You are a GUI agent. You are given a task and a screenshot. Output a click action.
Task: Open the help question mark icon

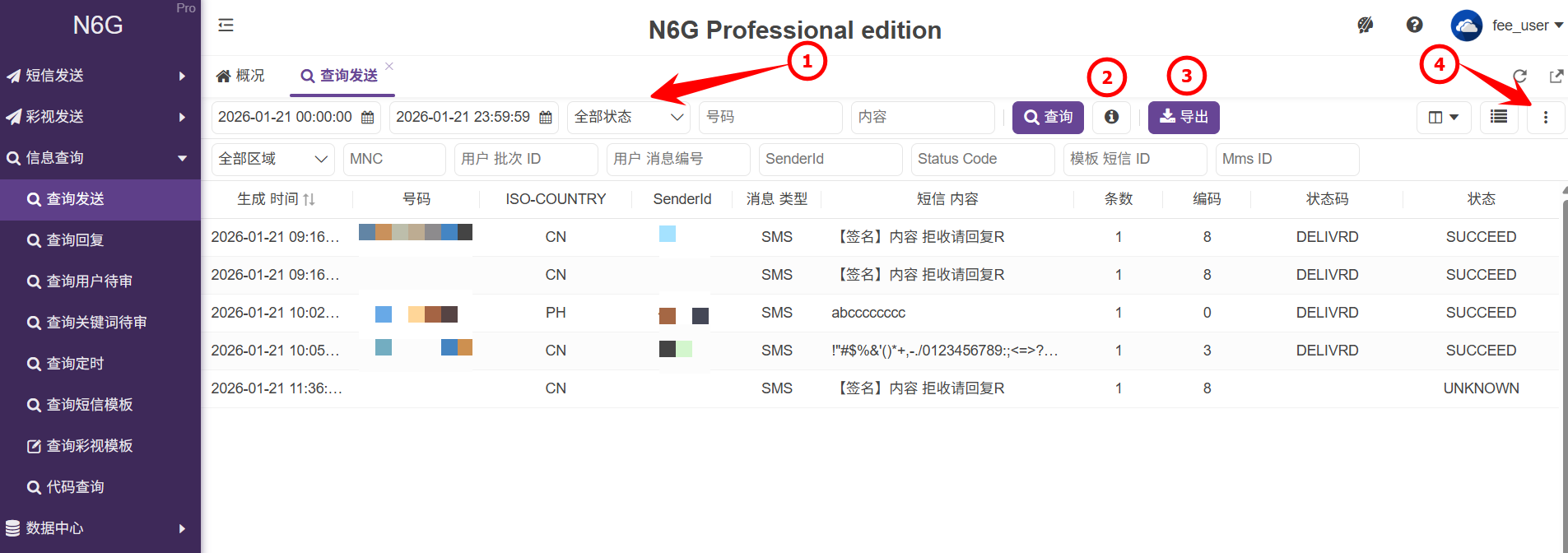1414,26
